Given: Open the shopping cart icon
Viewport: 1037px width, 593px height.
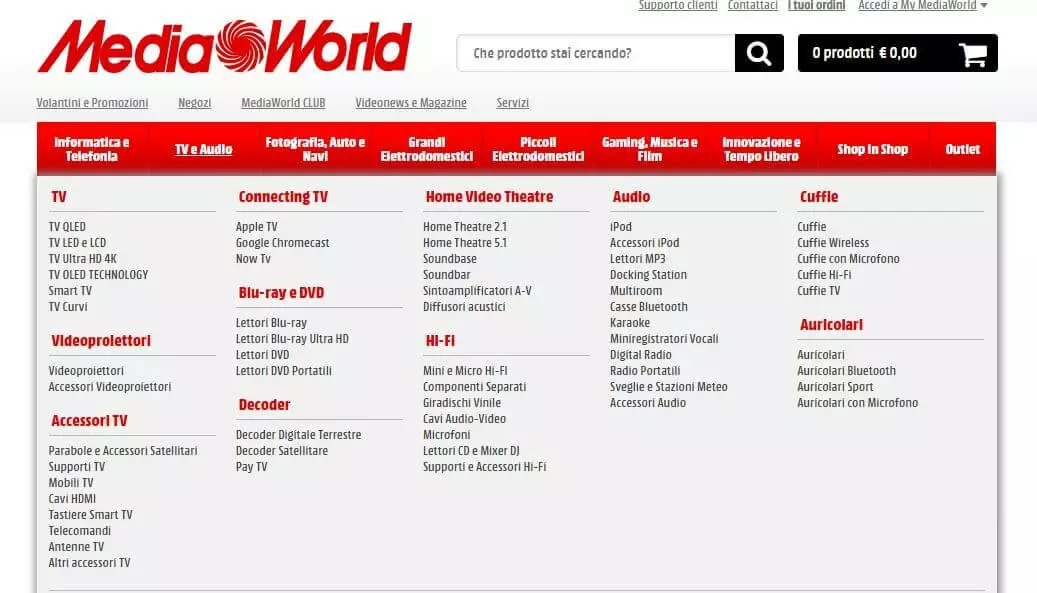Looking at the screenshot, I should [973, 54].
